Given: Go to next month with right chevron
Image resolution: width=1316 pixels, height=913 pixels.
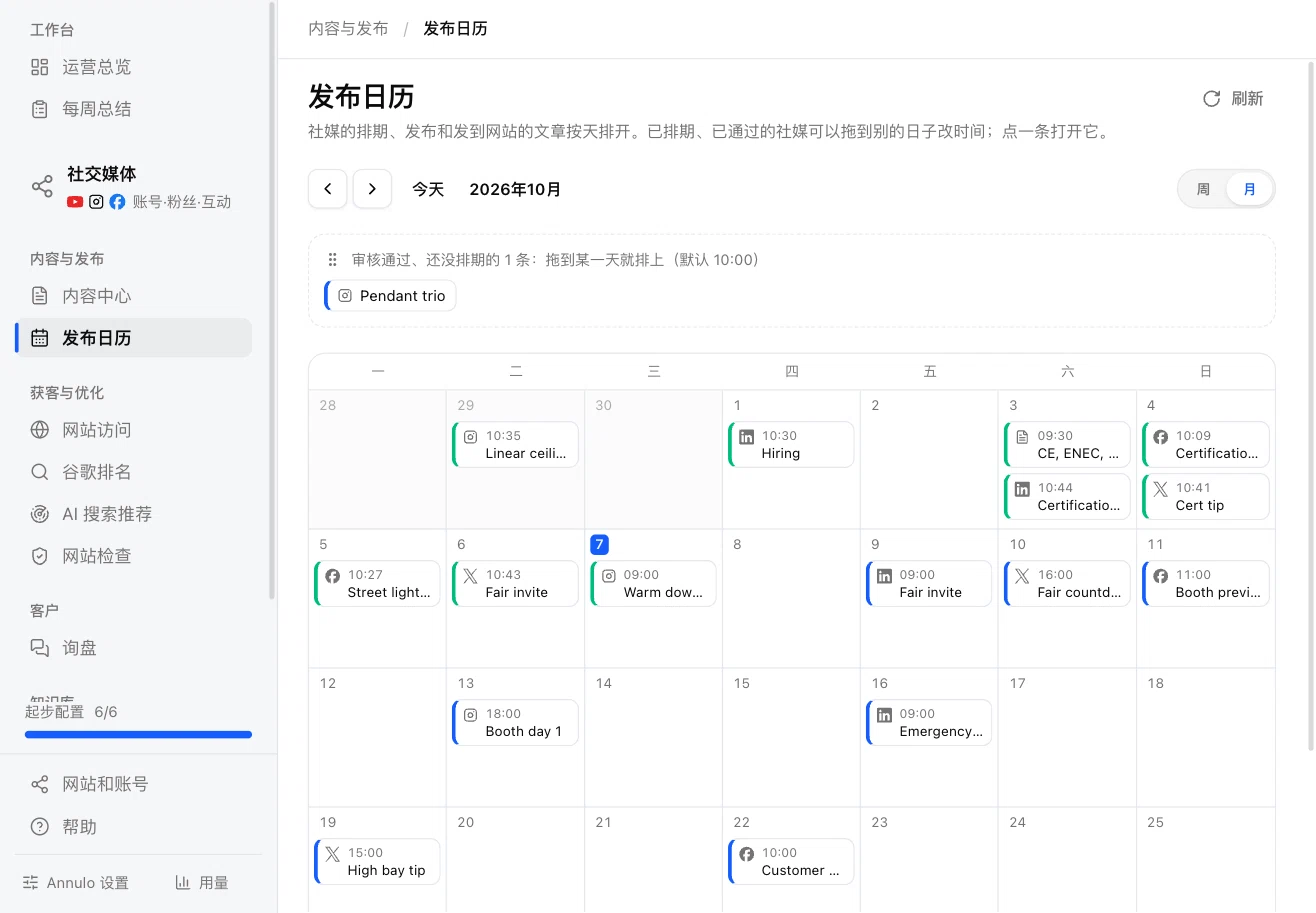Looking at the screenshot, I should 372,189.
